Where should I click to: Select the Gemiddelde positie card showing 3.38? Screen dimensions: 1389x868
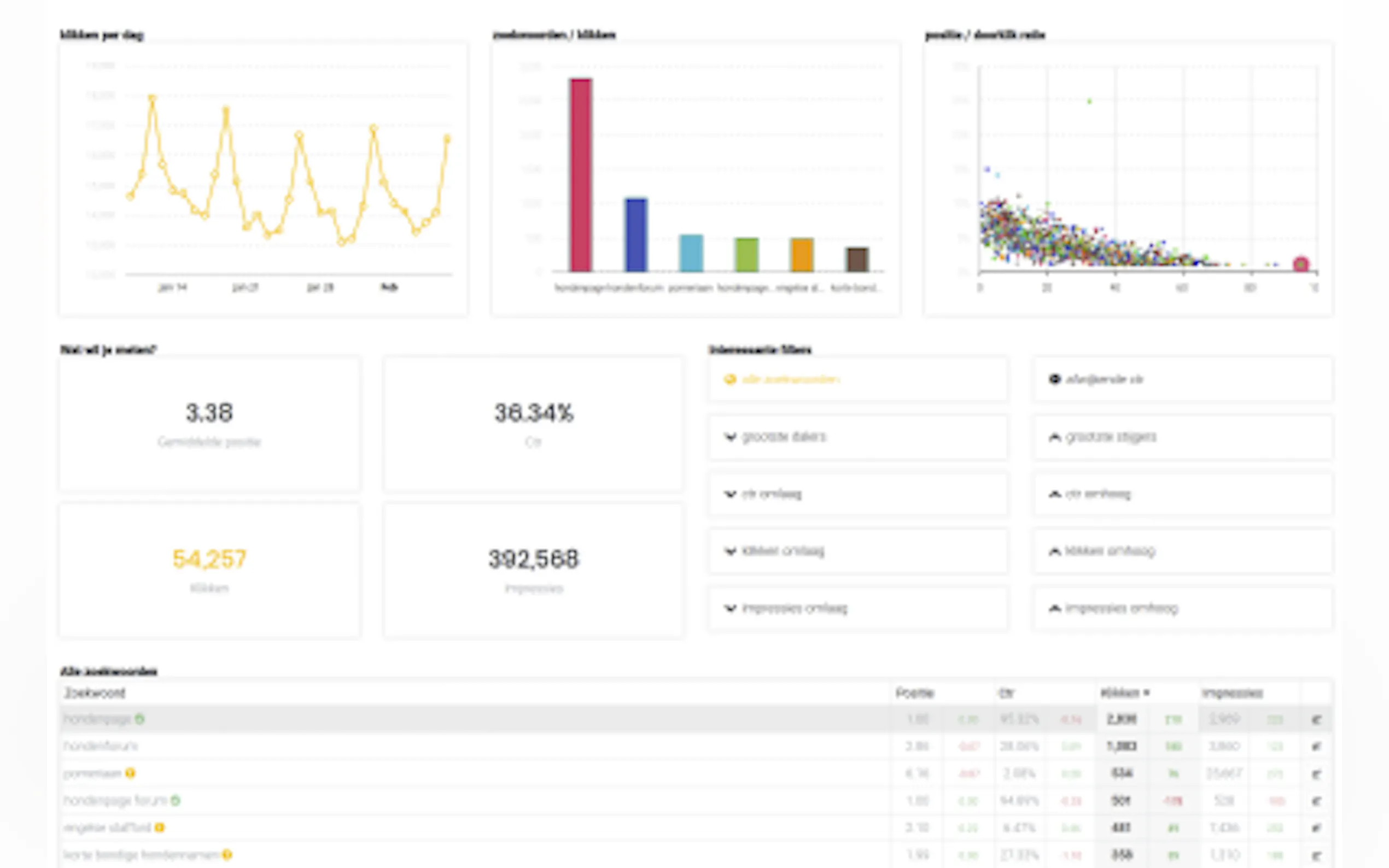(209, 424)
